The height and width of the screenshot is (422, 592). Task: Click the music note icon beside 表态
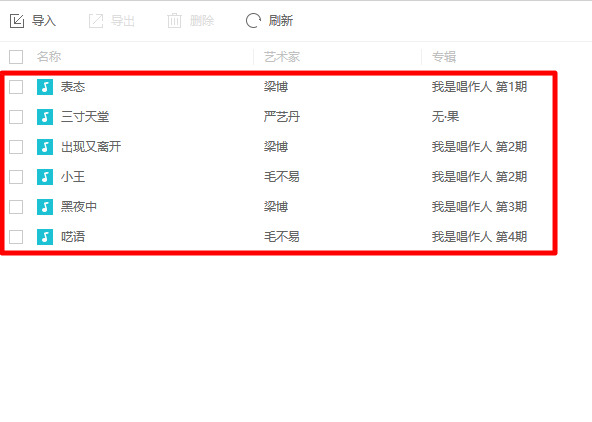click(x=45, y=87)
